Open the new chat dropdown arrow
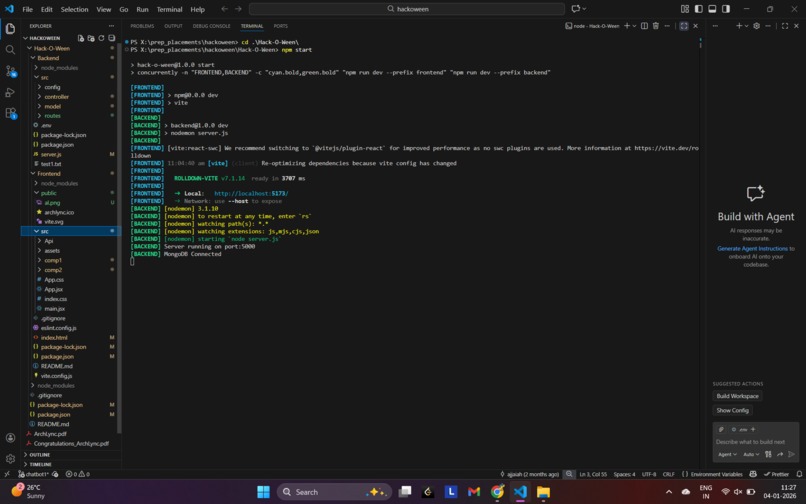Image resolution: width=806 pixels, height=504 pixels. 746,26
